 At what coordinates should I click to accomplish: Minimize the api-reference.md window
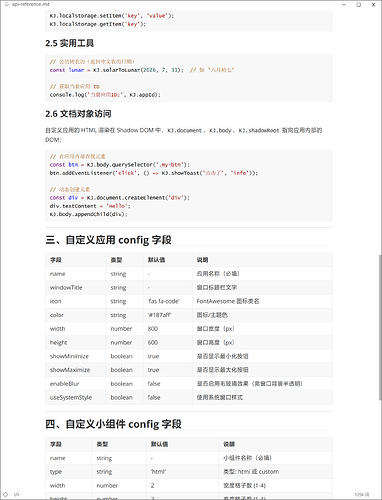(x=344, y=5)
